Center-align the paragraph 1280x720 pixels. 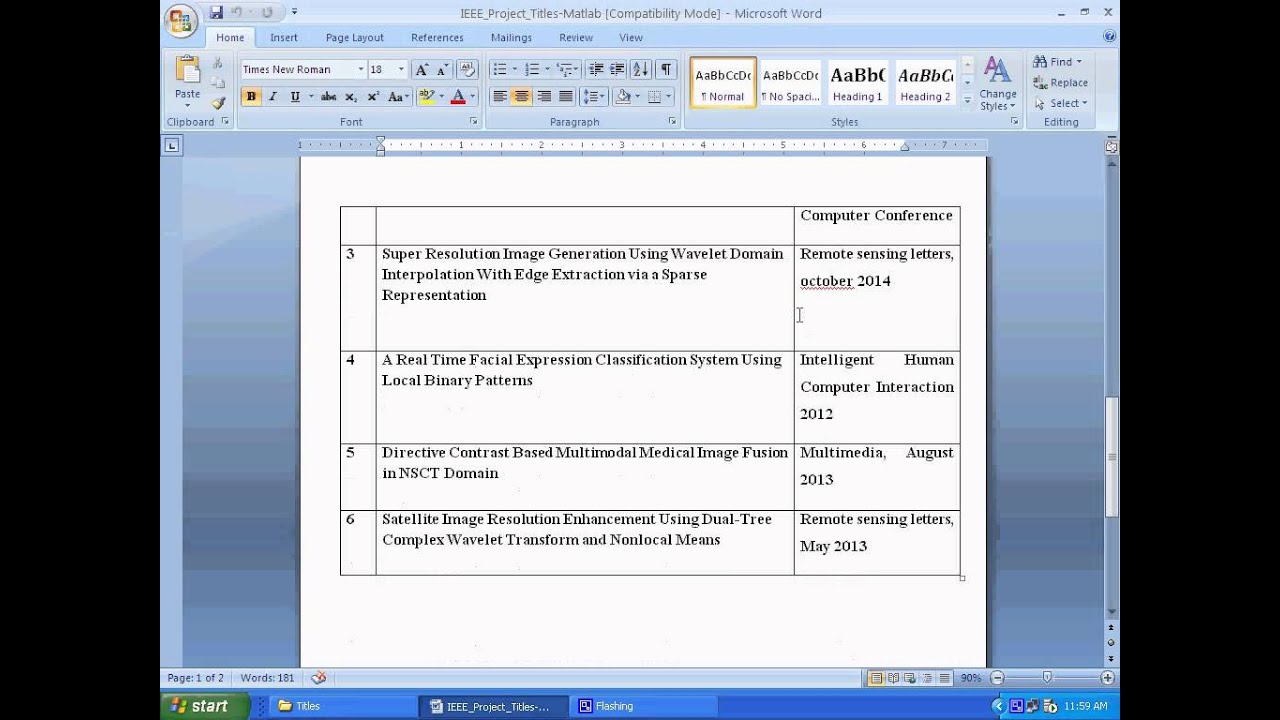521,97
